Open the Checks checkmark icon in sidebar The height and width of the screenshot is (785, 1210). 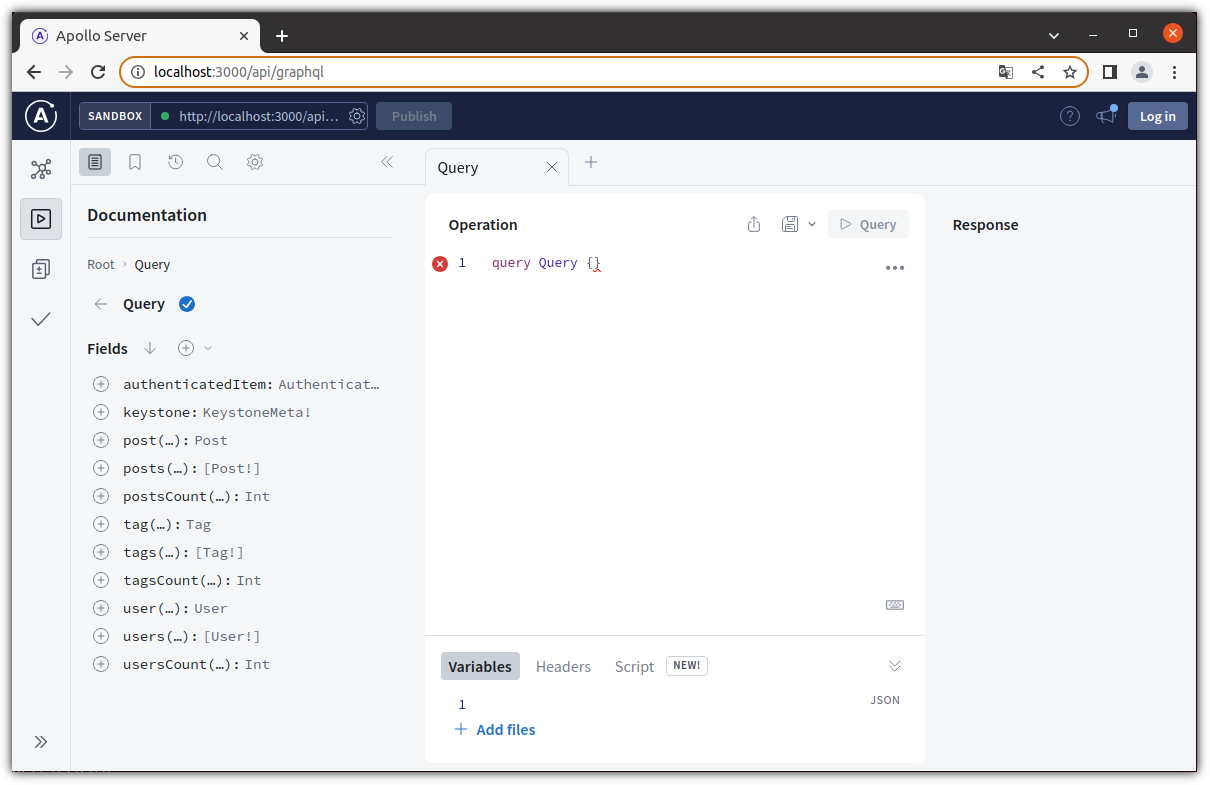point(41,319)
